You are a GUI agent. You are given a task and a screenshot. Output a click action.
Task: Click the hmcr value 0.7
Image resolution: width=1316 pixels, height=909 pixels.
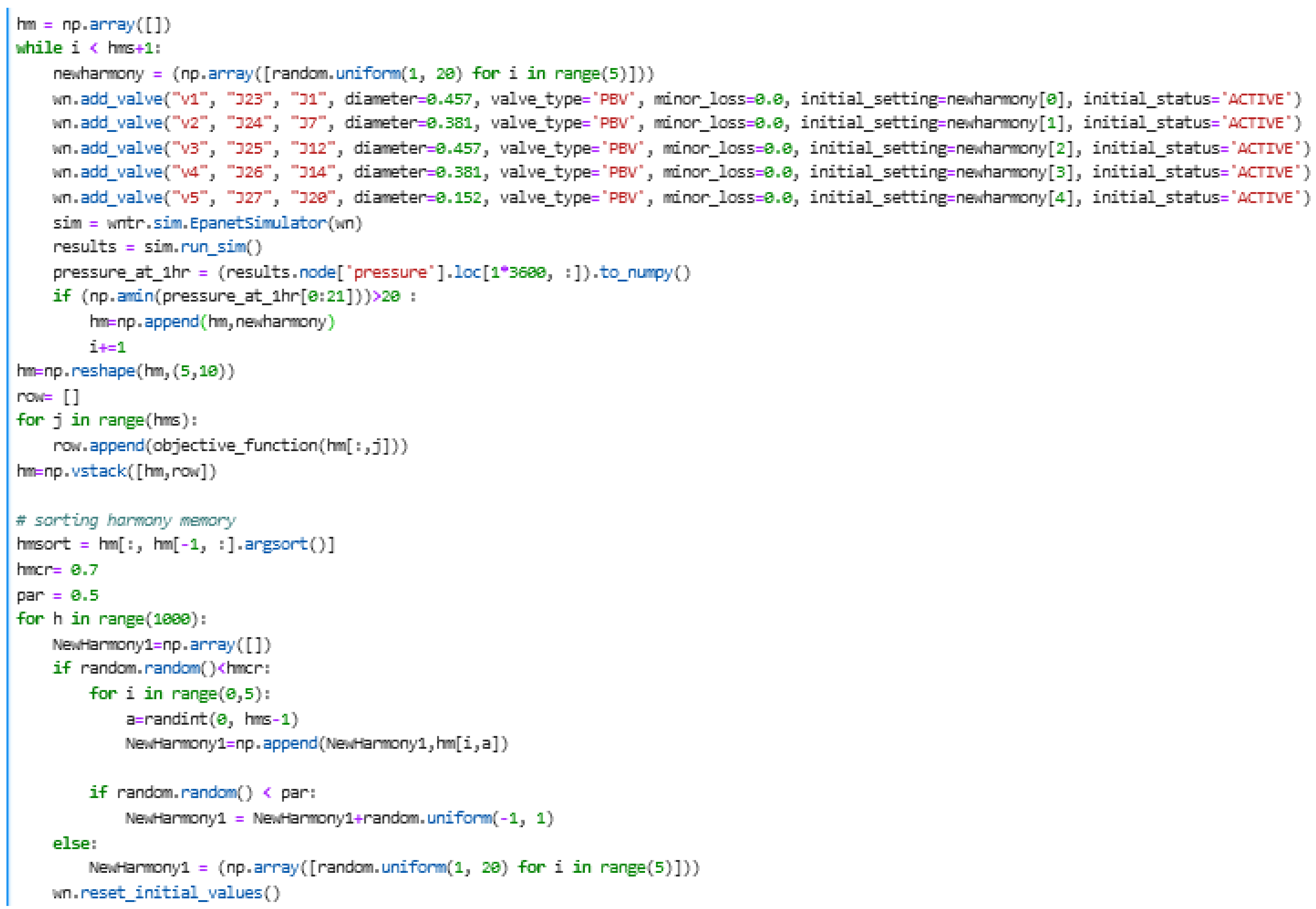[84, 569]
